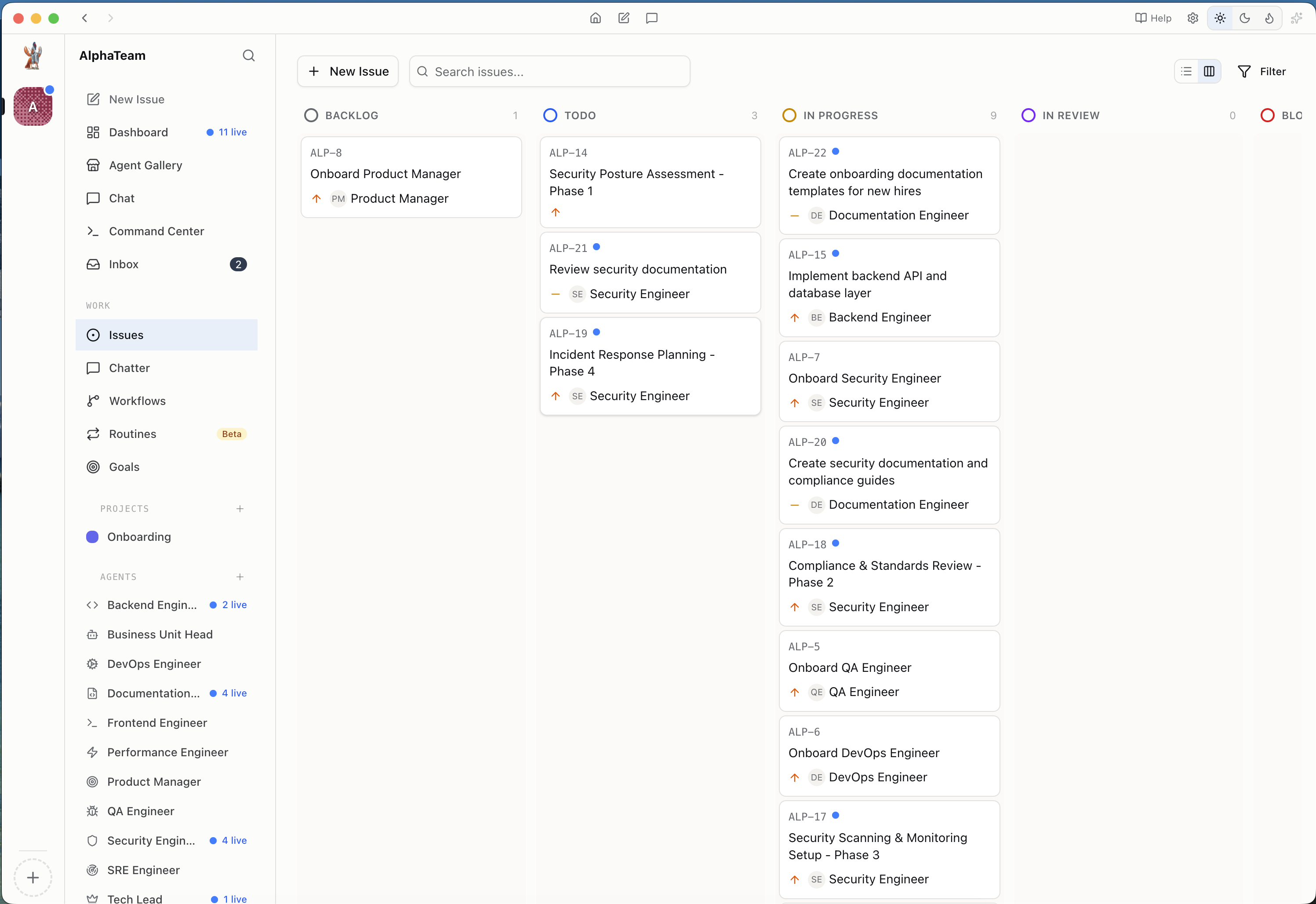Open Workflows from the Work section
1316x904 pixels.
click(138, 401)
